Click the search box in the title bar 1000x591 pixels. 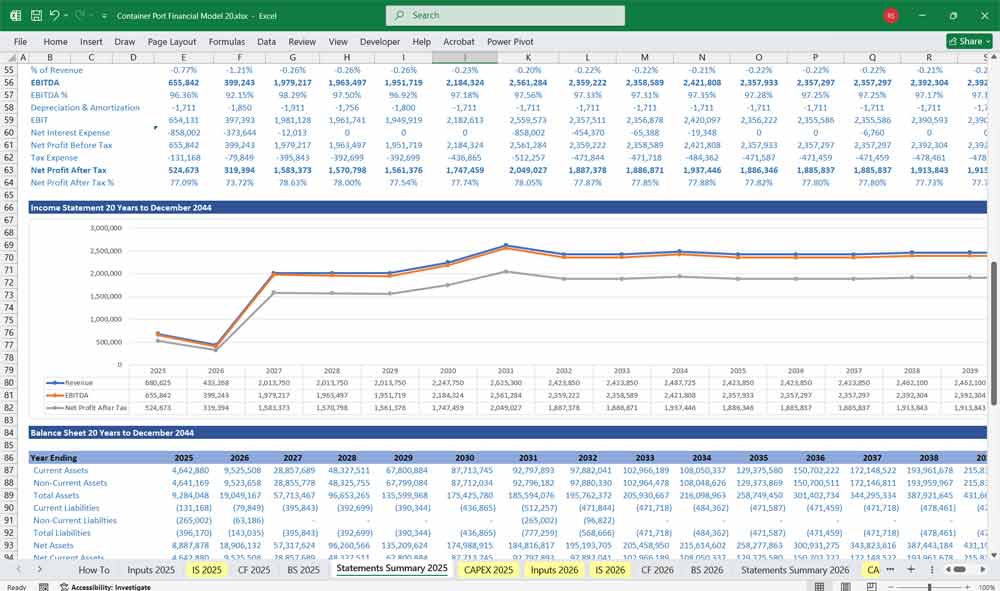click(504, 15)
